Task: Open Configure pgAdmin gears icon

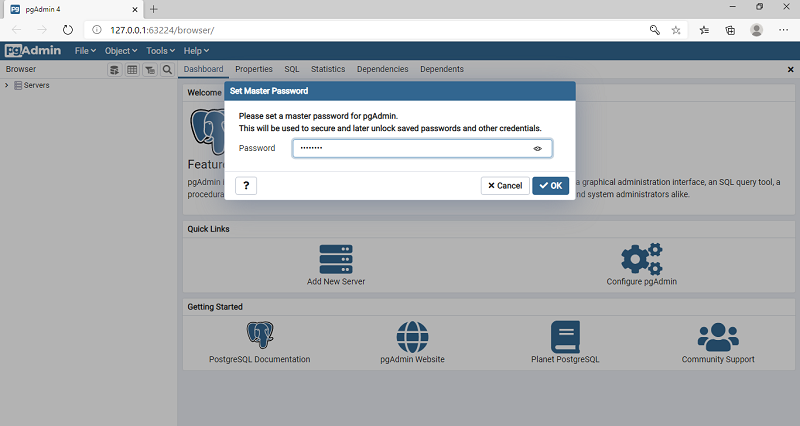Action: pyautogui.click(x=641, y=259)
